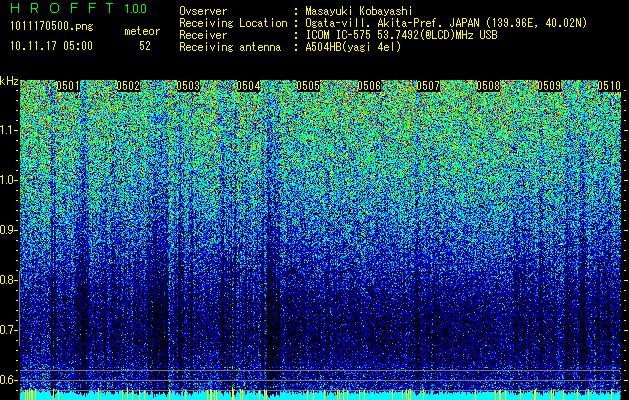Click the 0.6 frequency axis label

click(8, 380)
